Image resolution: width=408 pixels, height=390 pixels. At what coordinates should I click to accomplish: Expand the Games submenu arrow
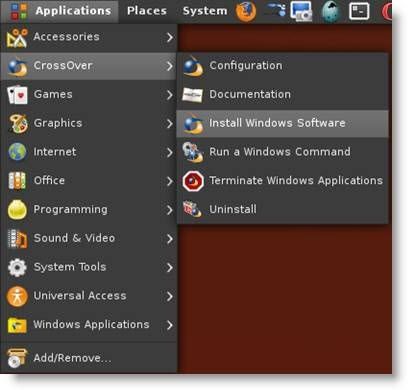point(170,95)
